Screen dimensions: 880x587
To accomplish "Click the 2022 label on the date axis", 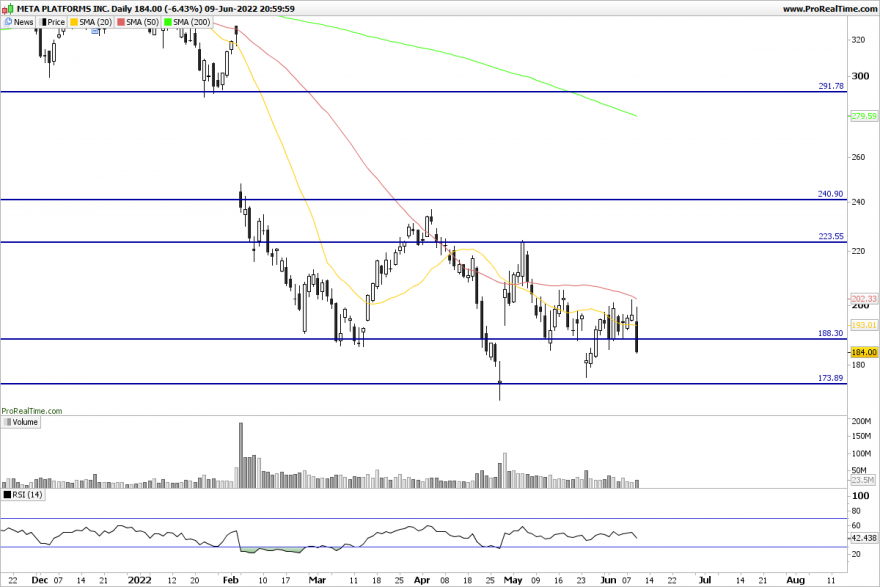I will pyautogui.click(x=139, y=580).
